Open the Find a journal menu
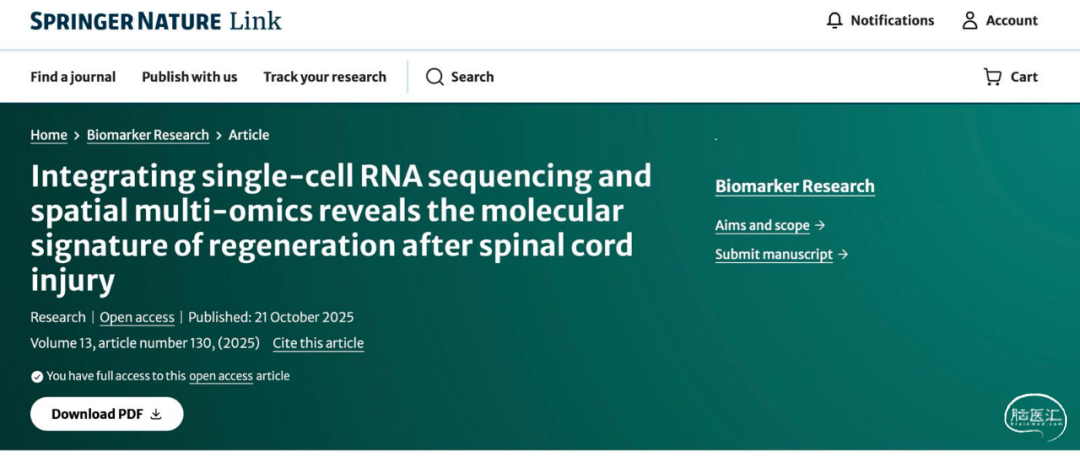The height and width of the screenshot is (462, 1080). 73,77
